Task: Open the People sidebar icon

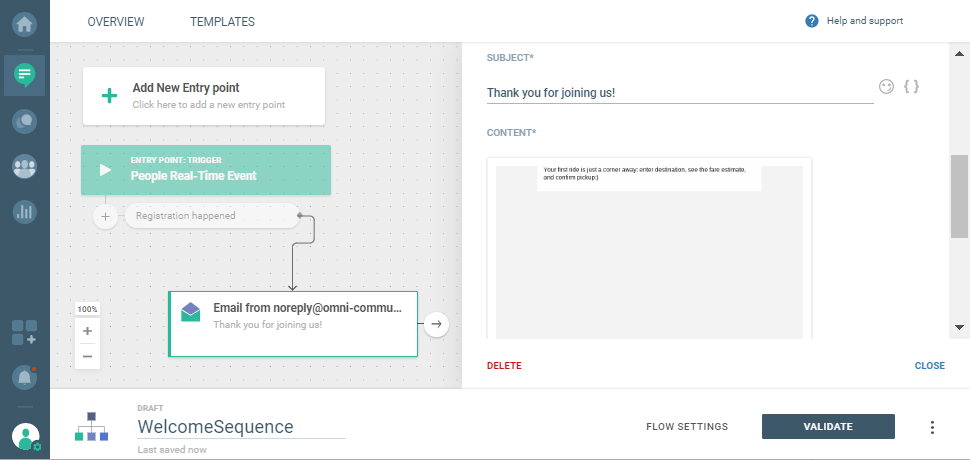Action: (x=25, y=167)
